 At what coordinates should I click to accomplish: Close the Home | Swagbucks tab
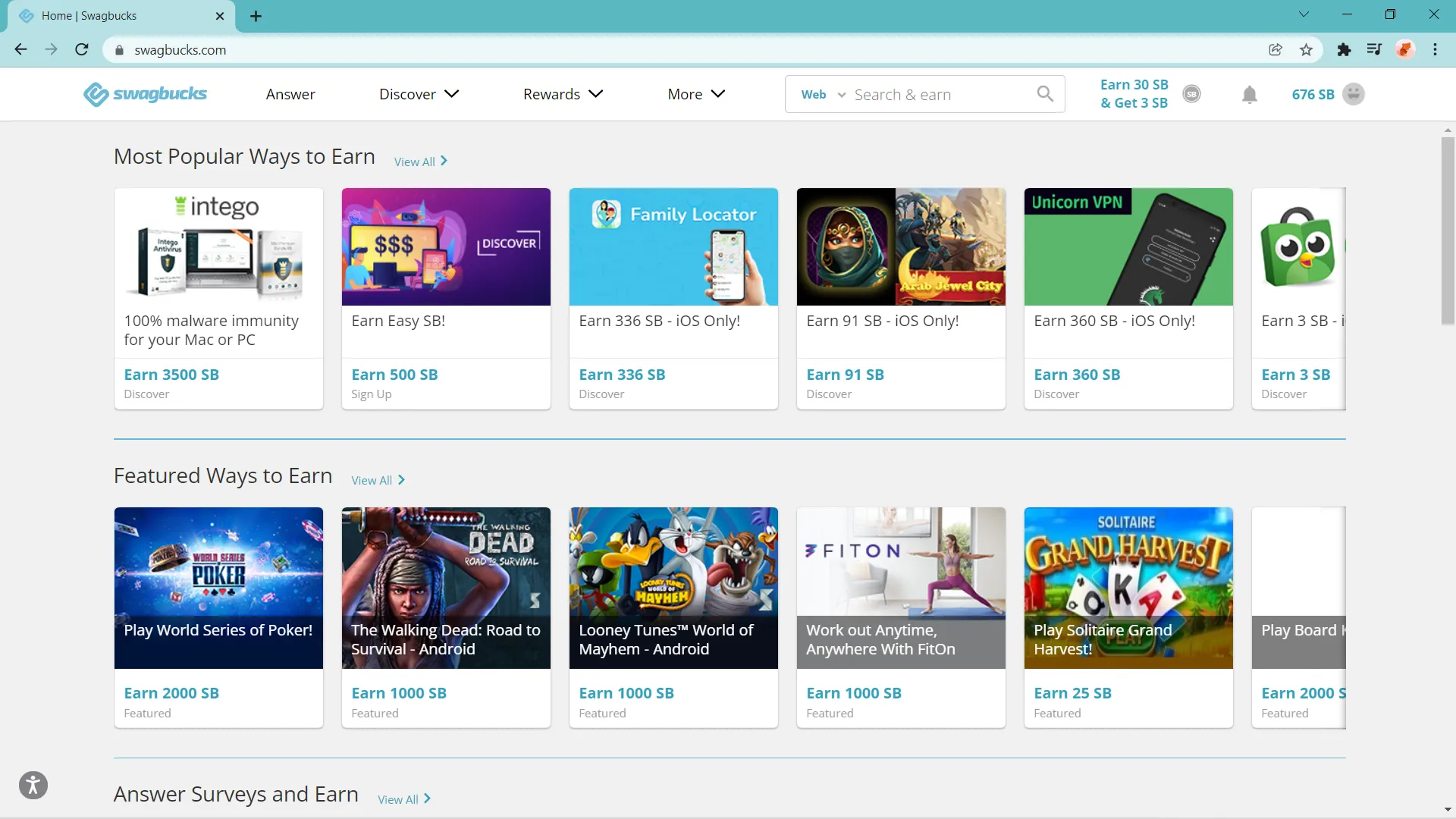220,16
